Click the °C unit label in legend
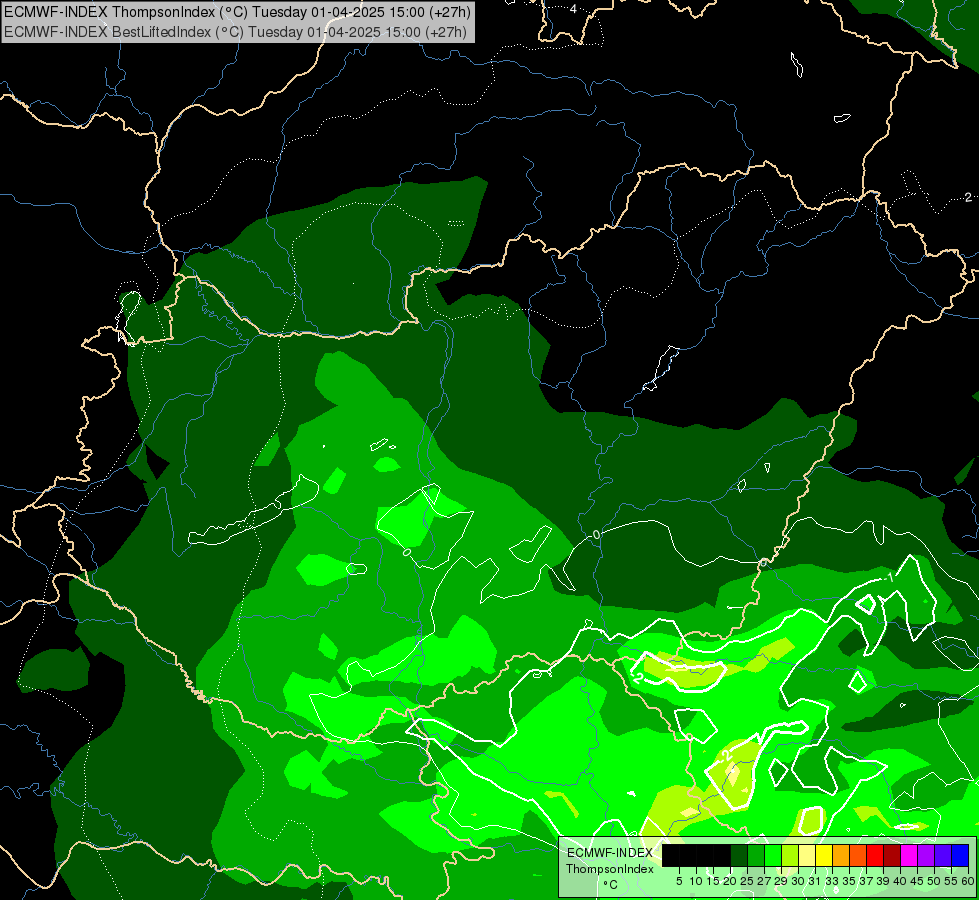 click(611, 884)
